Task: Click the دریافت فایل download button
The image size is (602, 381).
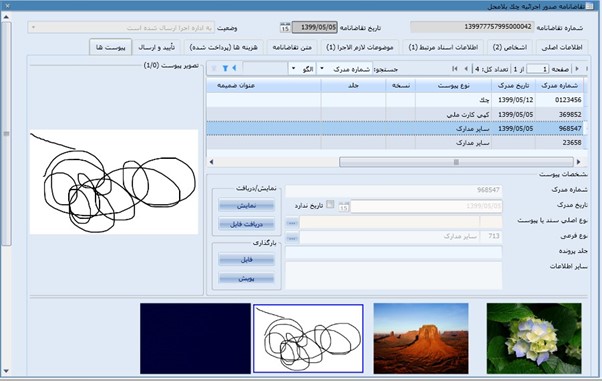Action: [246, 224]
